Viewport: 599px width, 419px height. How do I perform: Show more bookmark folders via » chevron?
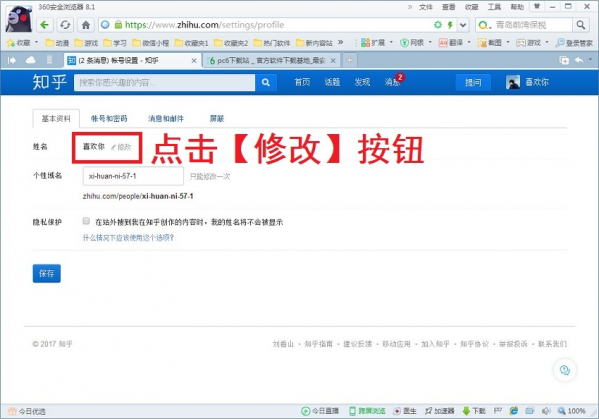(x=340, y=42)
